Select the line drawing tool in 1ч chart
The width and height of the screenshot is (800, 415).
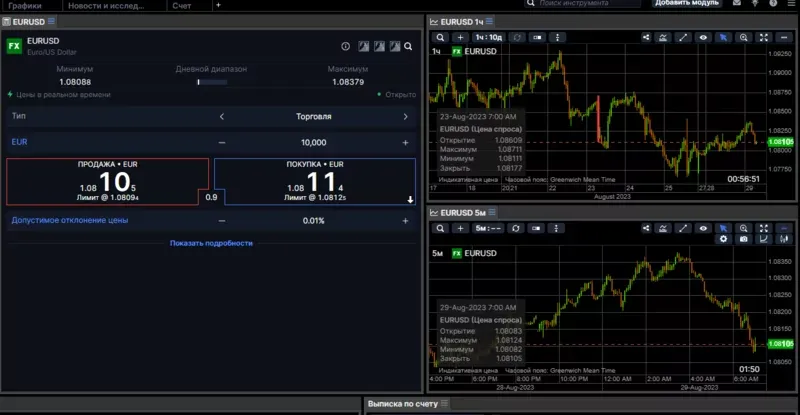pyautogui.click(x=683, y=37)
